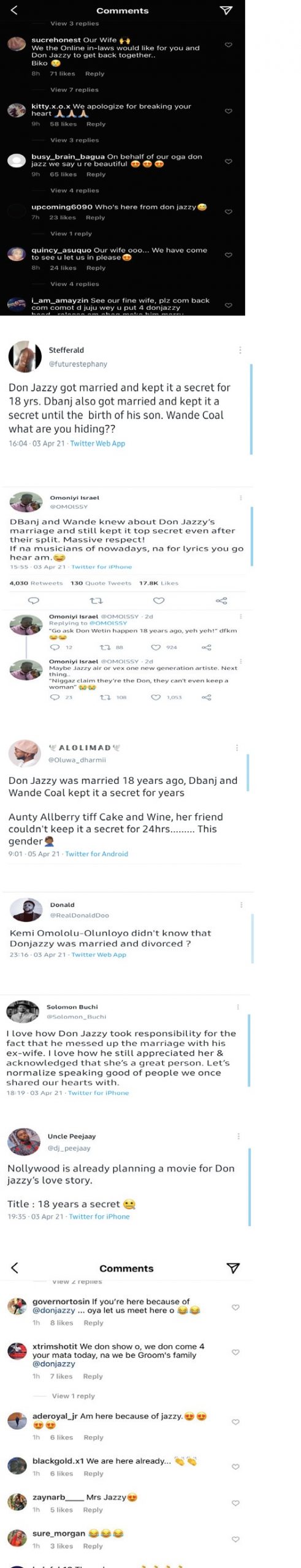Tap the back arrow in dark Comments header

(x=14, y=10)
